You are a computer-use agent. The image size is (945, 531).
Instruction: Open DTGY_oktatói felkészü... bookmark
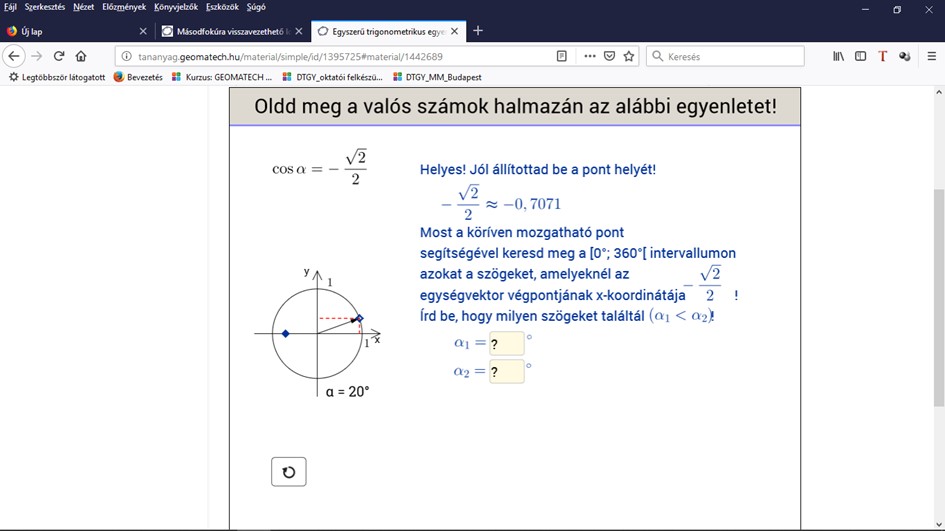click(x=332, y=77)
